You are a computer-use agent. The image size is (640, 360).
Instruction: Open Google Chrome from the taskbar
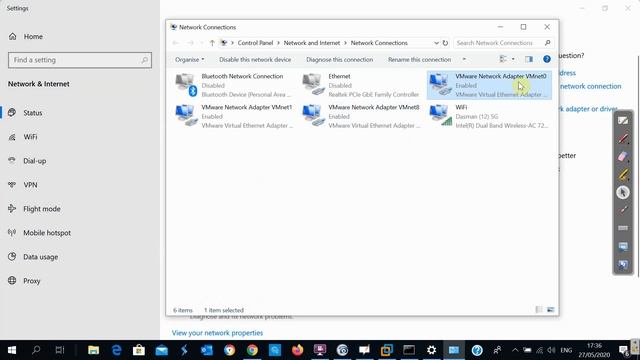(x=252, y=350)
